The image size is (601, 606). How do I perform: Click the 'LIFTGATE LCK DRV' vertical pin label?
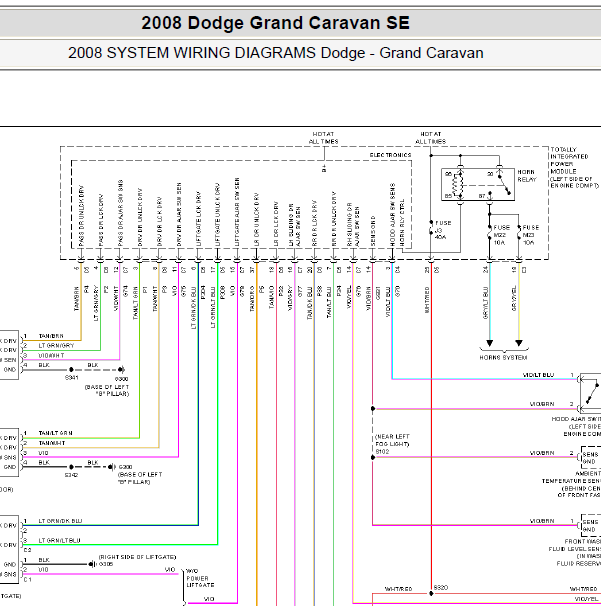tap(199, 219)
